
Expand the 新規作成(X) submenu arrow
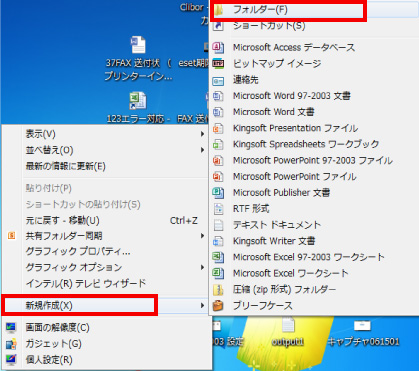coord(202,305)
